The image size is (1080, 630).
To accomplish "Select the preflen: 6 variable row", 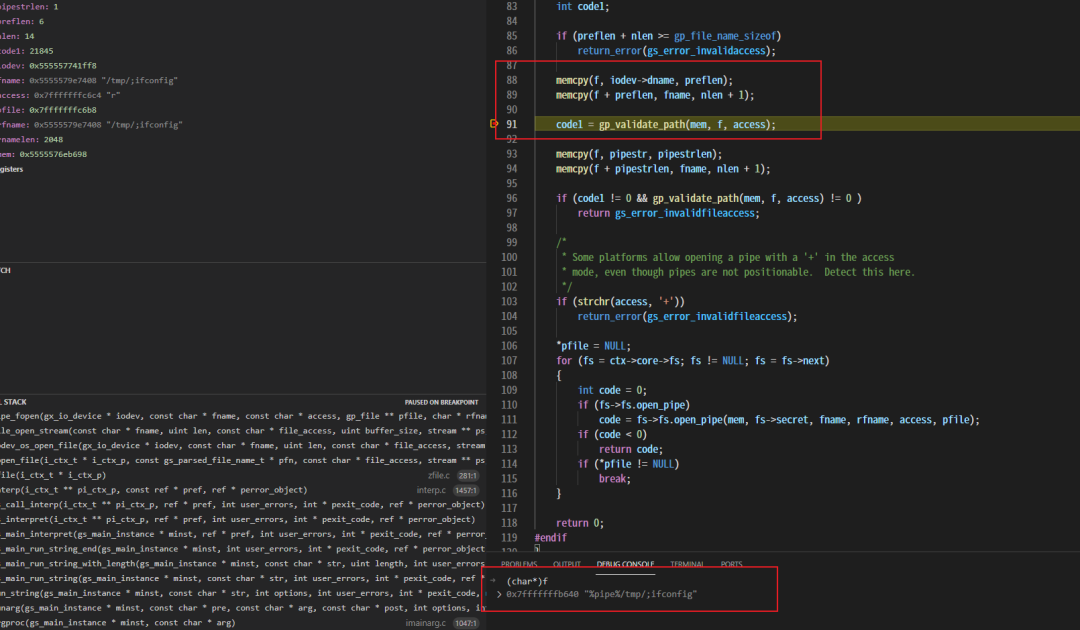I will (243, 21).
